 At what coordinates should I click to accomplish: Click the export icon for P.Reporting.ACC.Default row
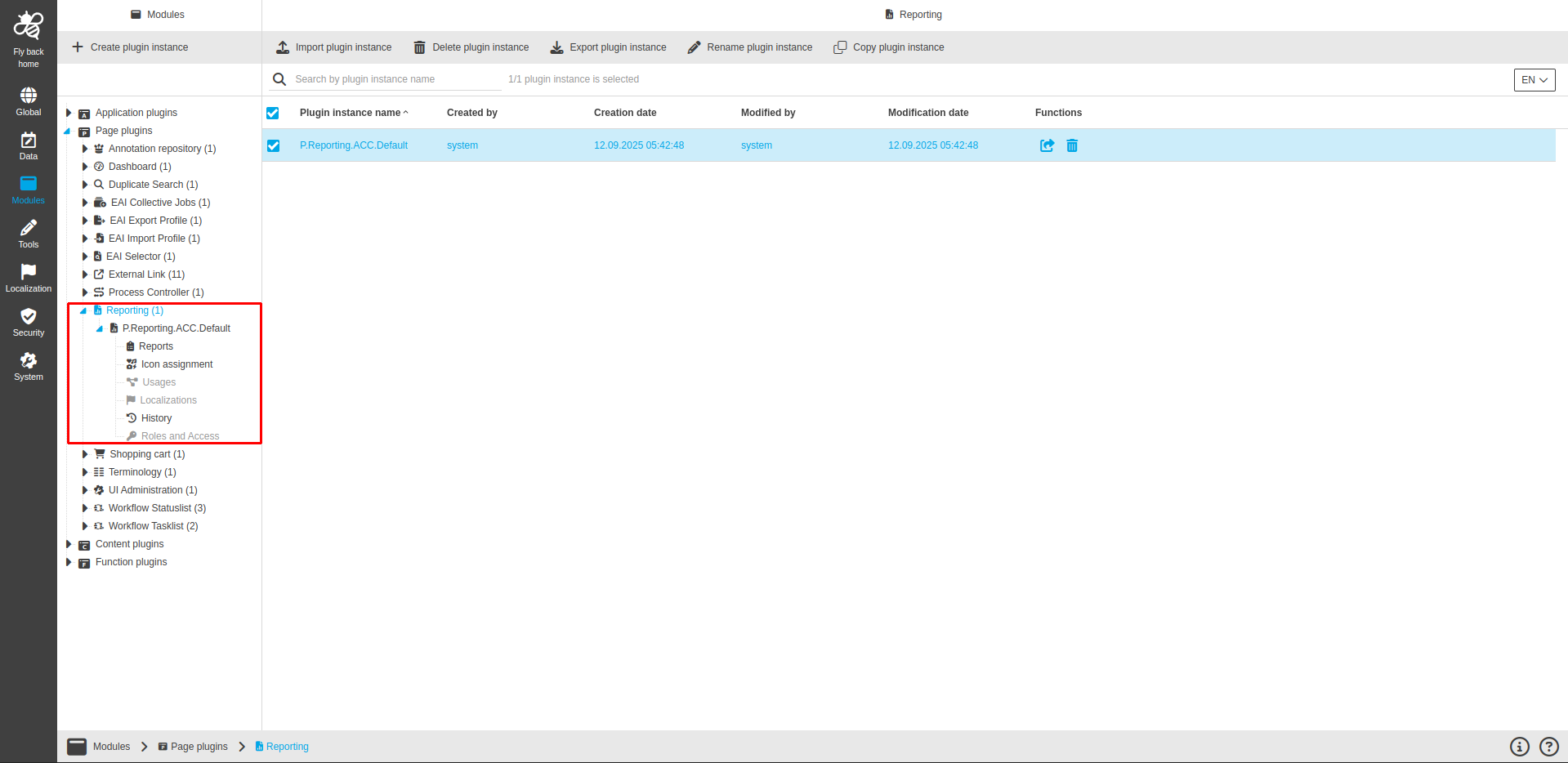[1048, 145]
